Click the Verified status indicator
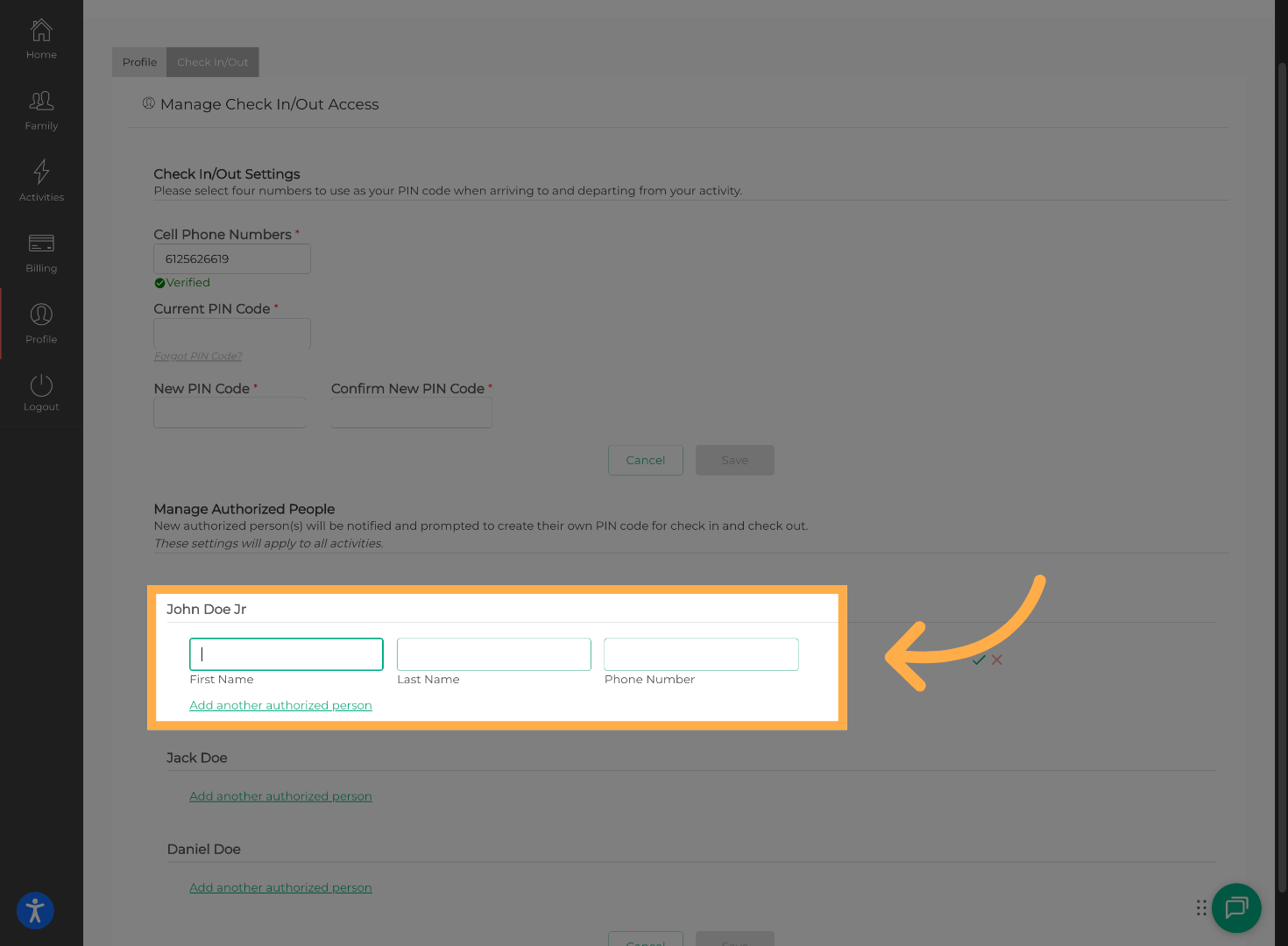This screenshot has height=946, width=1288. point(181,282)
